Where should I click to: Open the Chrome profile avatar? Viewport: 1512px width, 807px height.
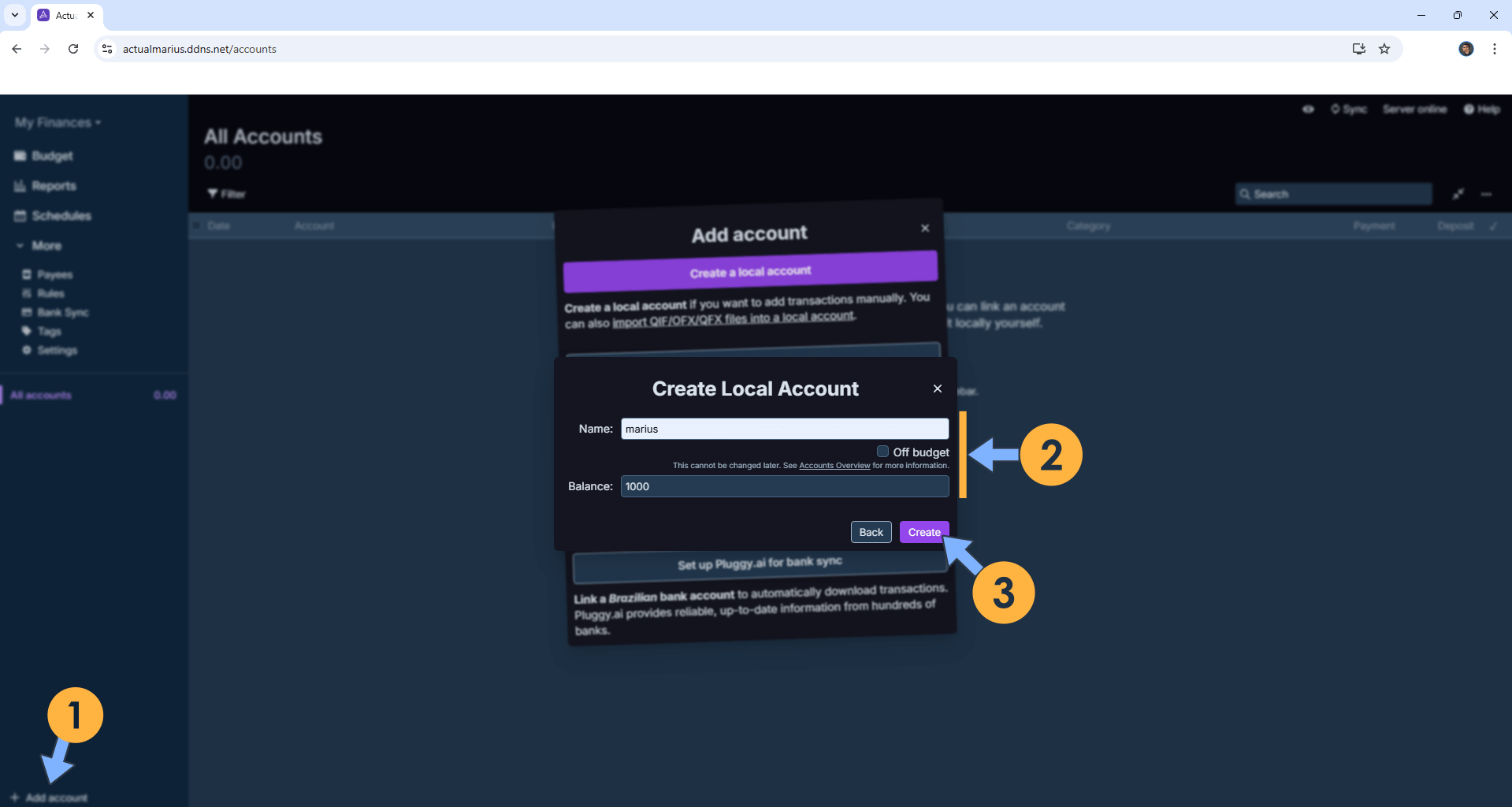1466,49
